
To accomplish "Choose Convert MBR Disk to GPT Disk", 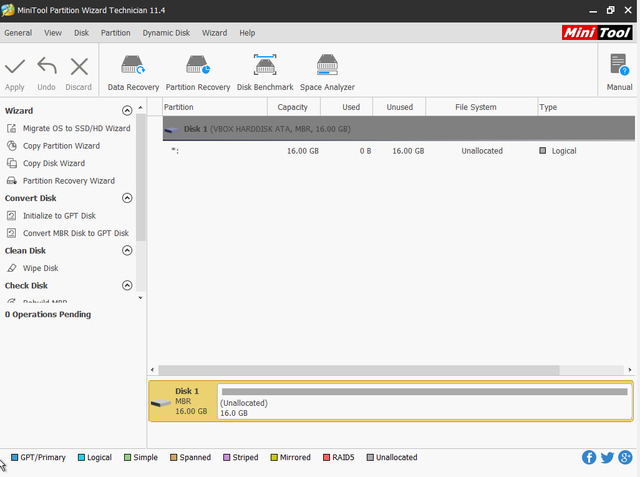I will (x=75, y=233).
